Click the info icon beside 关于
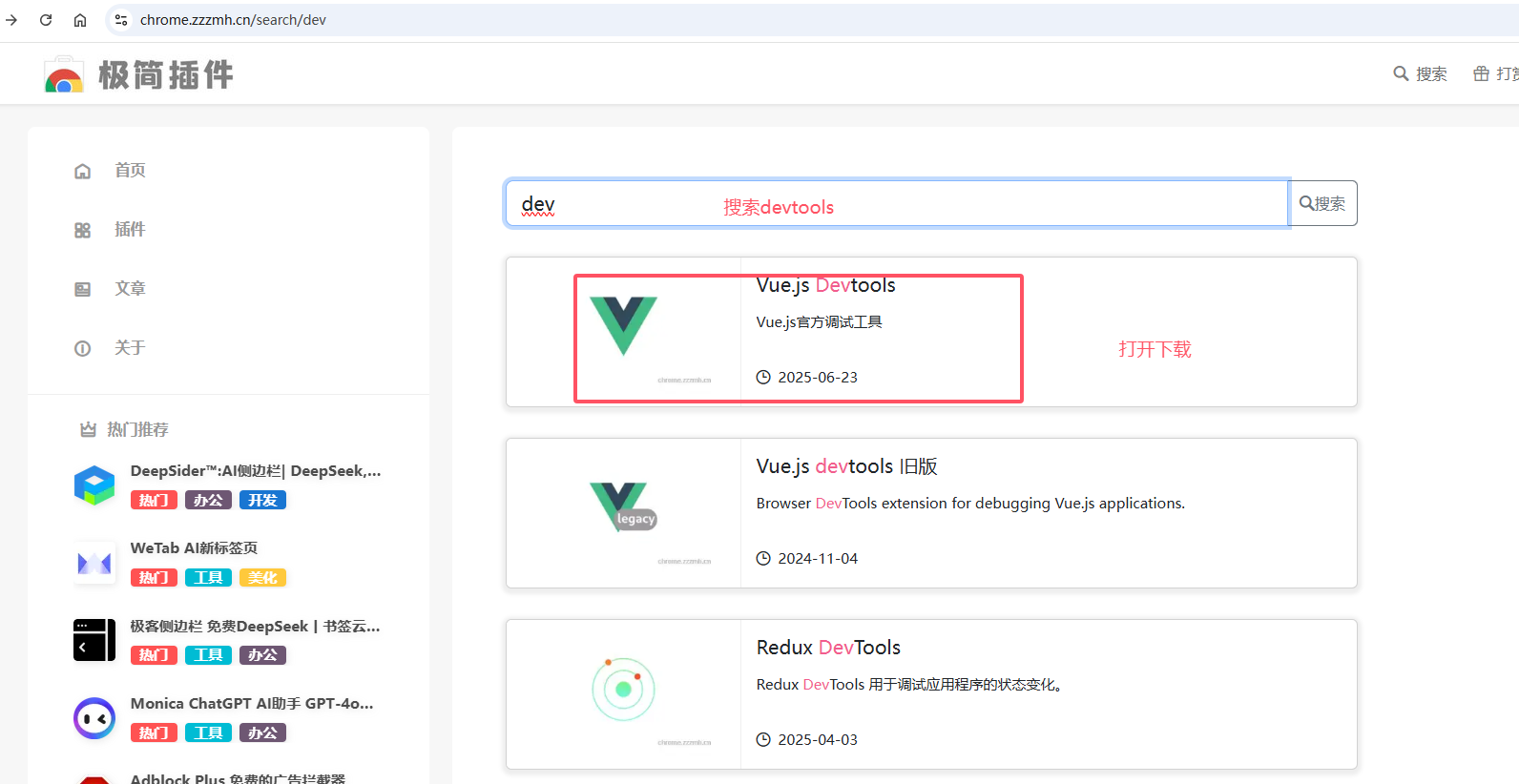Viewport: 1519px width, 784px height. tap(83, 349)
